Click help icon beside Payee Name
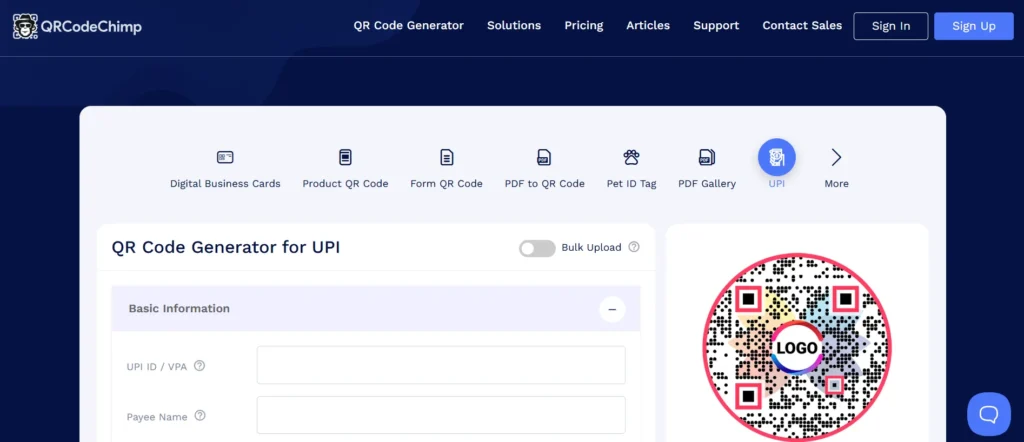The image size is (1024, 442). click(x=200, y=416)
